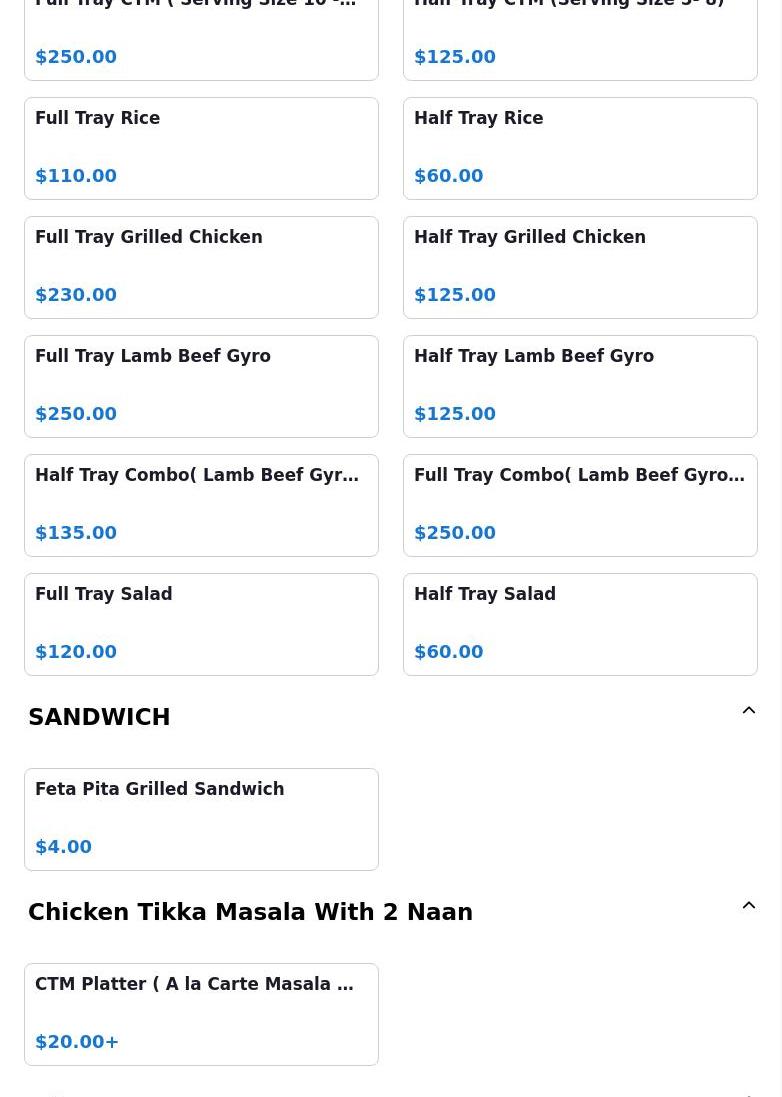Open CTM Platter A la Carte item

point(201,1014)
